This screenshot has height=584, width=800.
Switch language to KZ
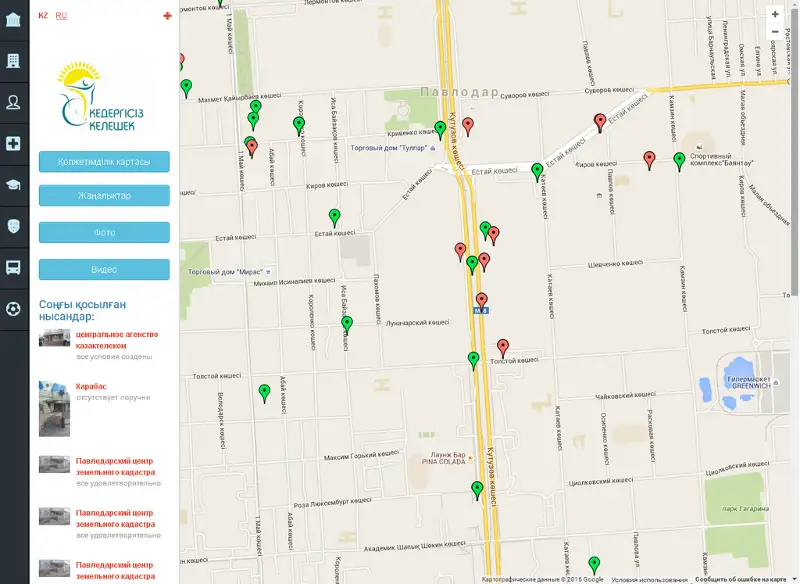pos(43,16)
